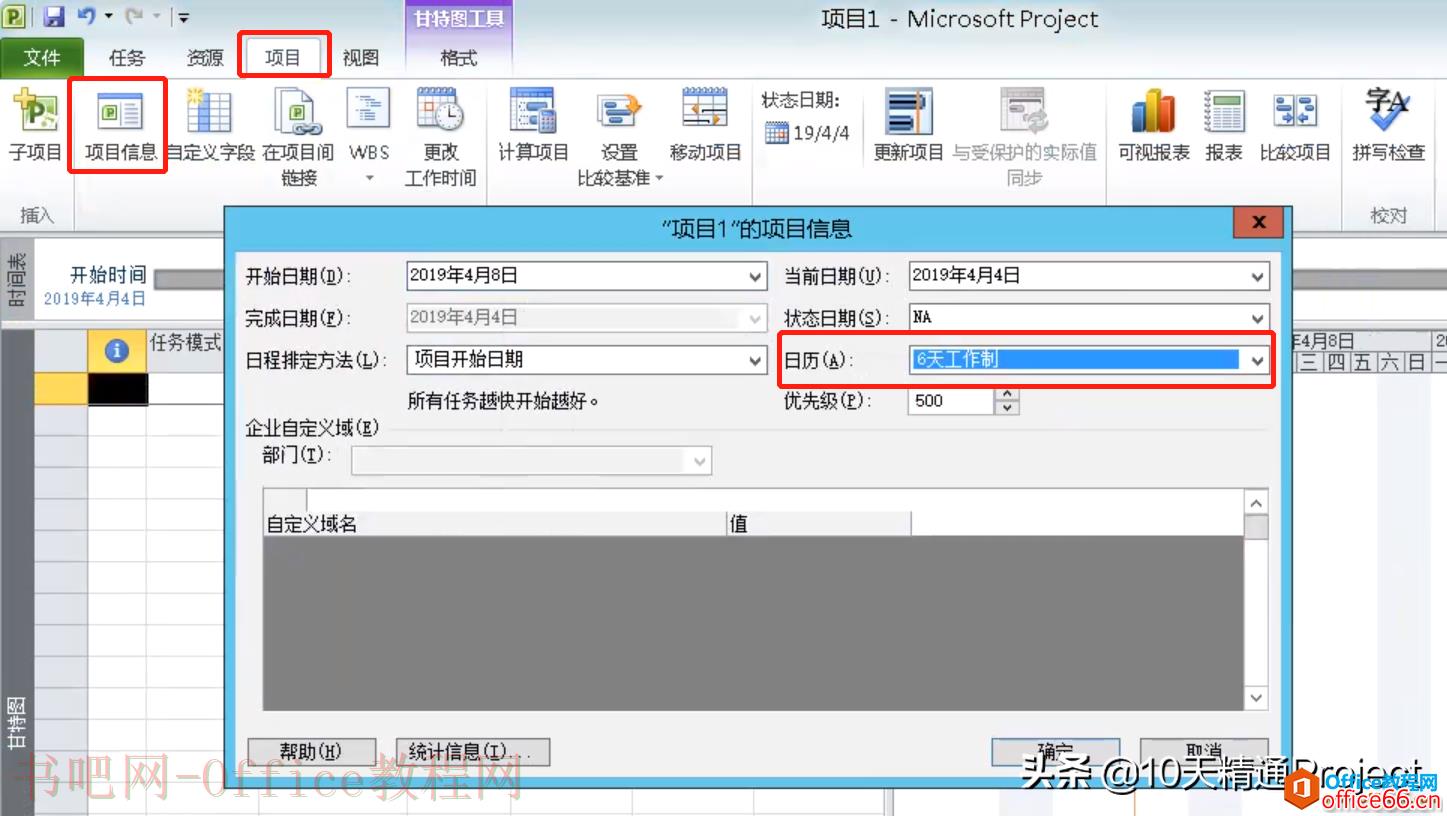Viewport: 1447px width, 816px height.
Task: Open the Customize Quick Access Toolbar dropdown
Action: [184, 17]
